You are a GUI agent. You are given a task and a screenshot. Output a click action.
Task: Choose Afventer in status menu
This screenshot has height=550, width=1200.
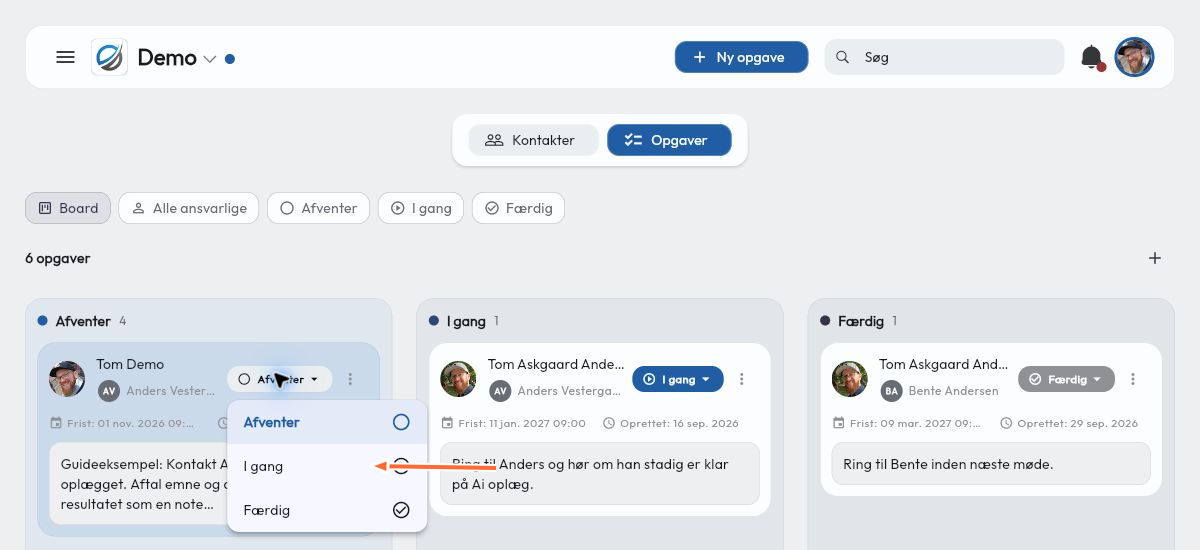(x=327, y=422)
